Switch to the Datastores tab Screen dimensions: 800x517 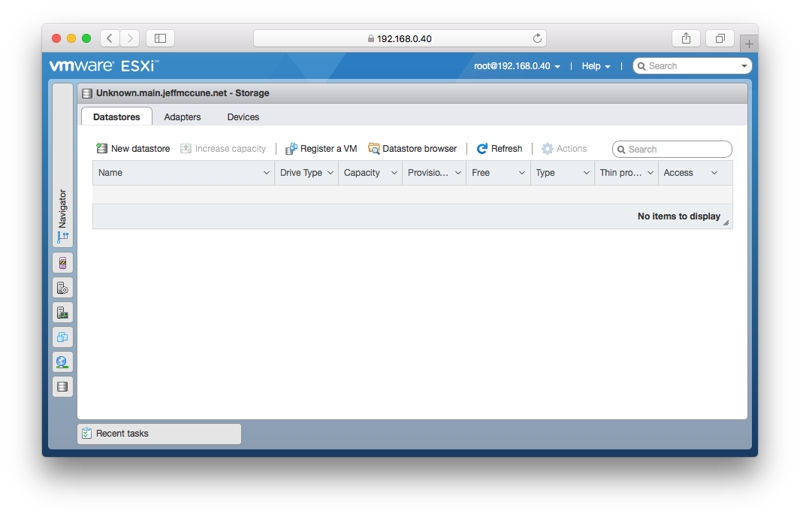(116, 117)
